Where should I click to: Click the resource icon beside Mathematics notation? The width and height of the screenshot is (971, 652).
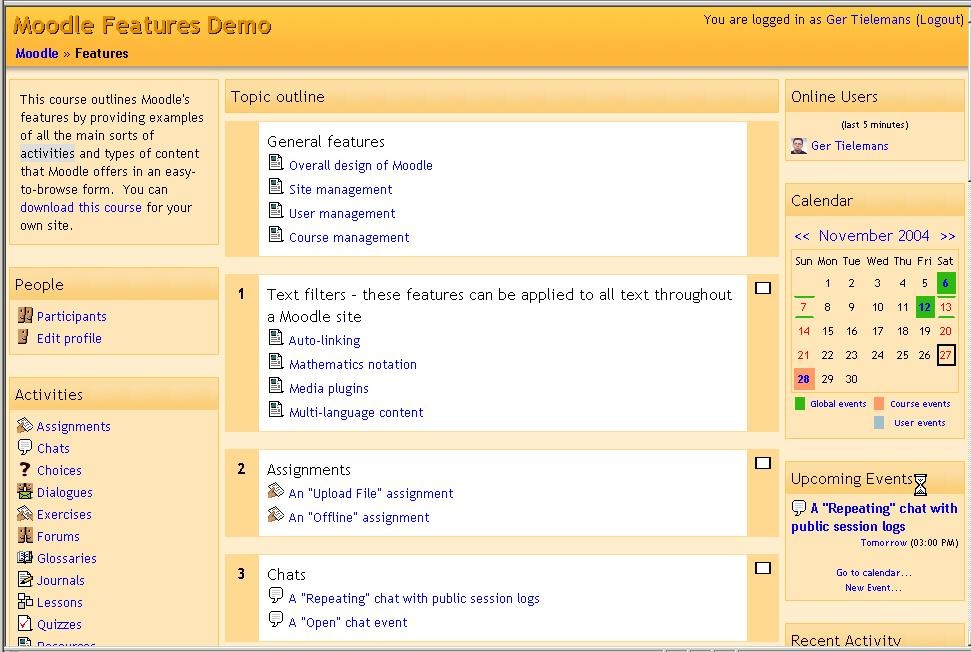[276, 362]
